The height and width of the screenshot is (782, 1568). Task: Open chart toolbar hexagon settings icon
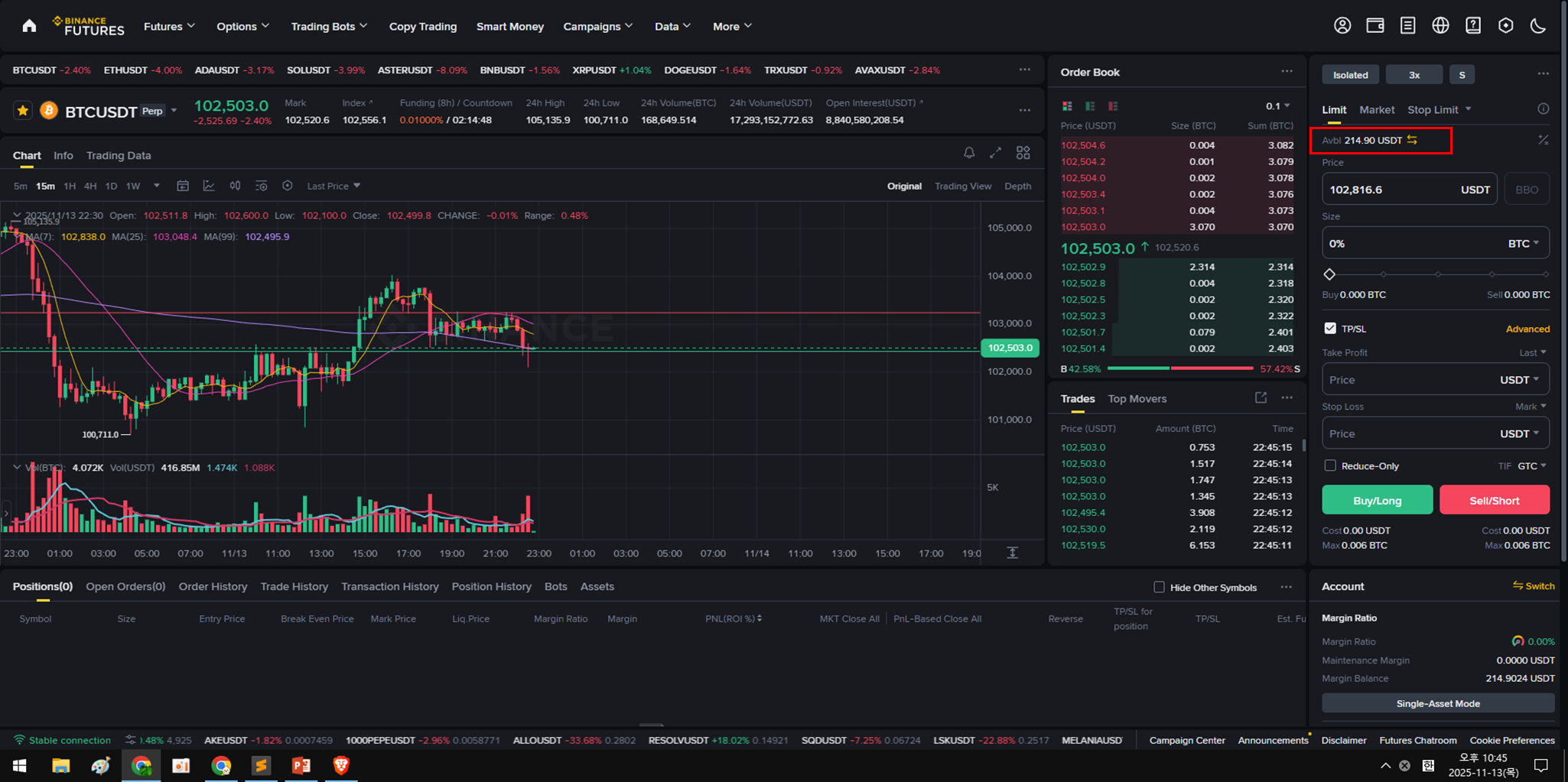(x=288, y=186)
